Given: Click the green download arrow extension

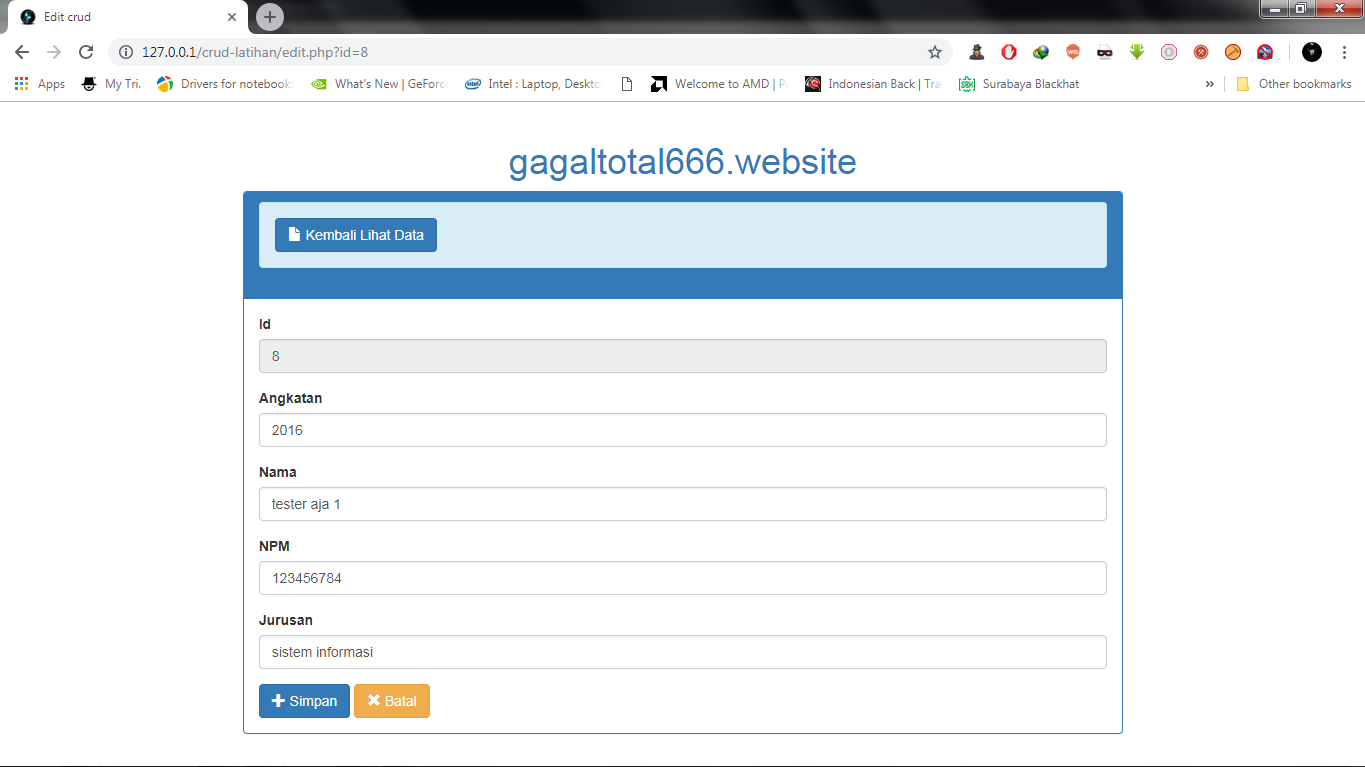Looking at the screenshot, I should click(x=1137, y=52).
